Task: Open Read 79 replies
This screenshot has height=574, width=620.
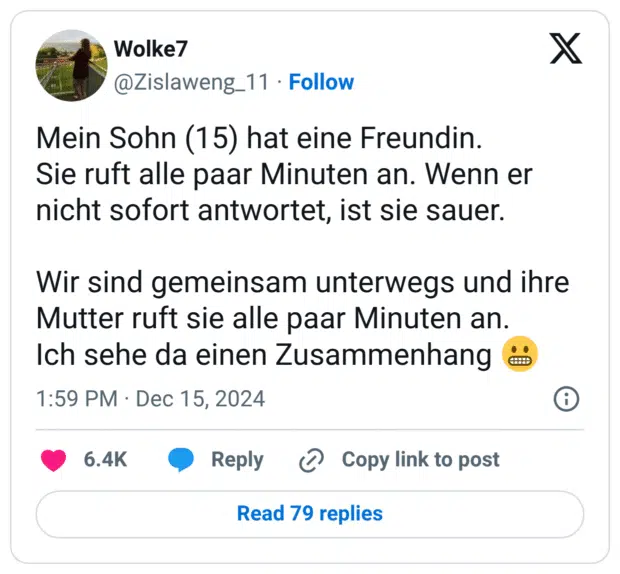Action: 309,514
